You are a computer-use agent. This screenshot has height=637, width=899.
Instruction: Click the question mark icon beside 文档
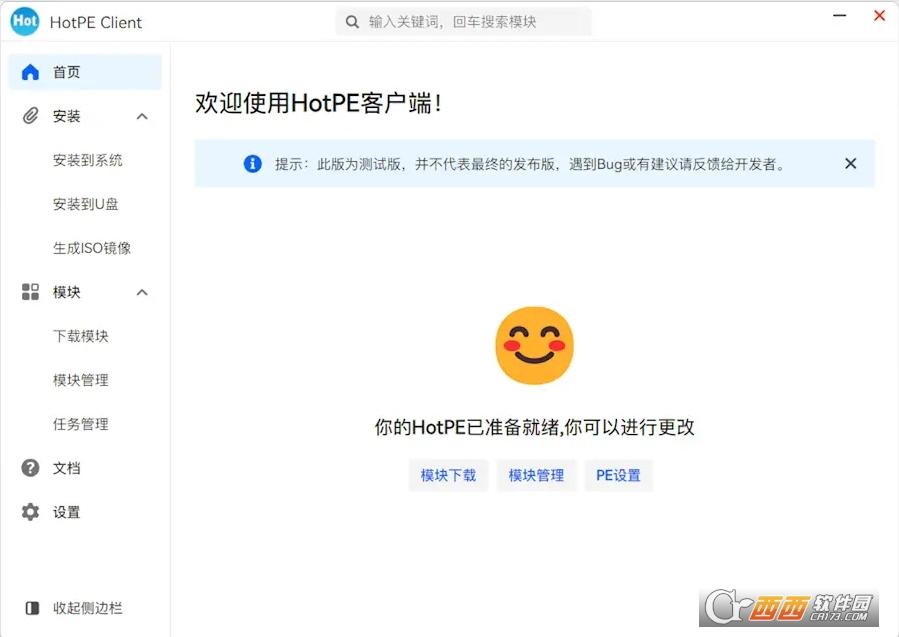(x=30, y=468)
